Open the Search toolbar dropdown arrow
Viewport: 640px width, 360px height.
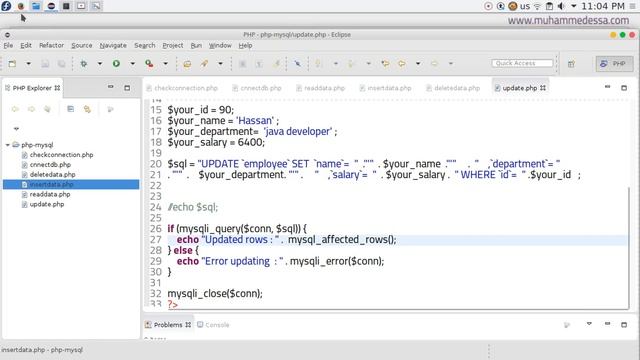220,64
